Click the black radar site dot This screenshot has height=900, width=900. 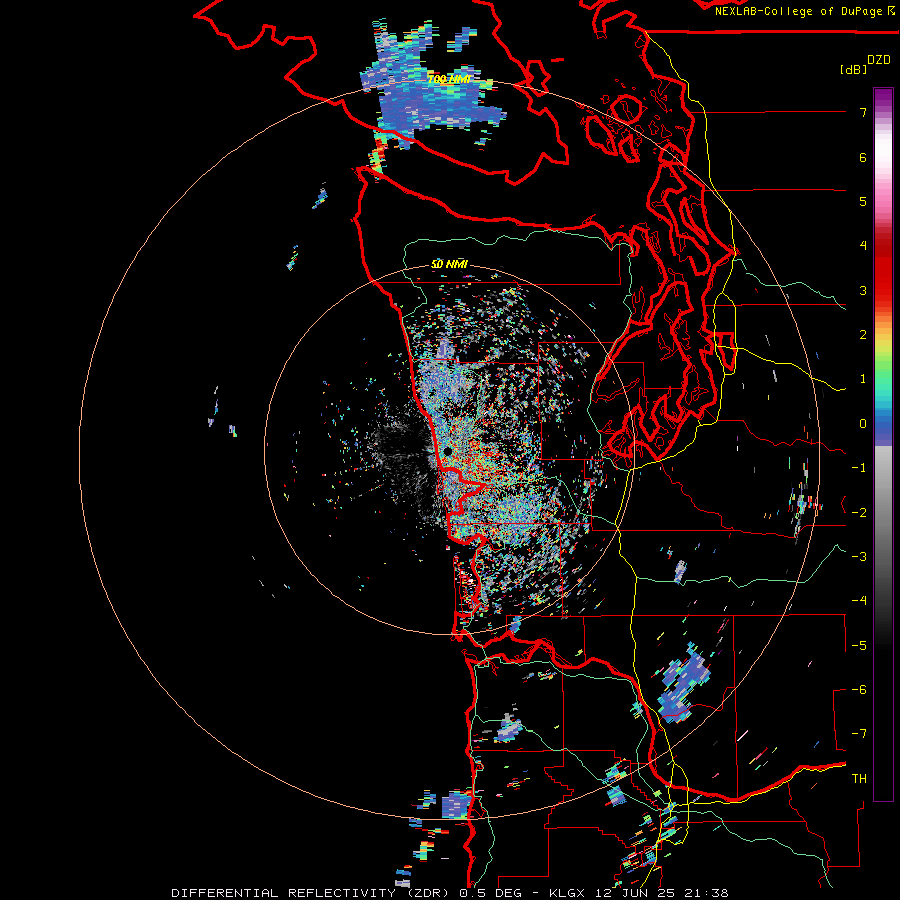448,452
